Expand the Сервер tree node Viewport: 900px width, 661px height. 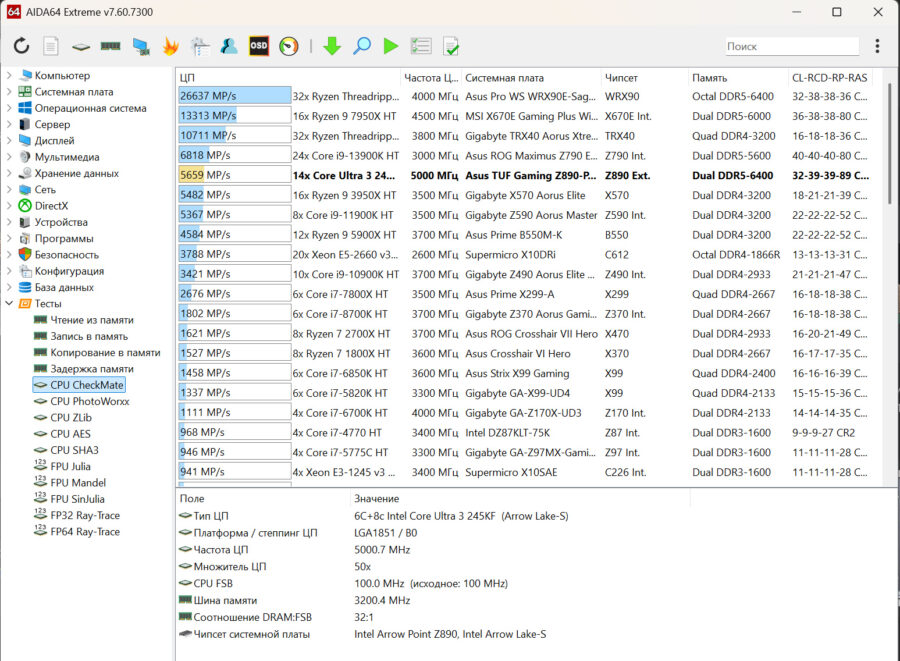tap(9, 124)
